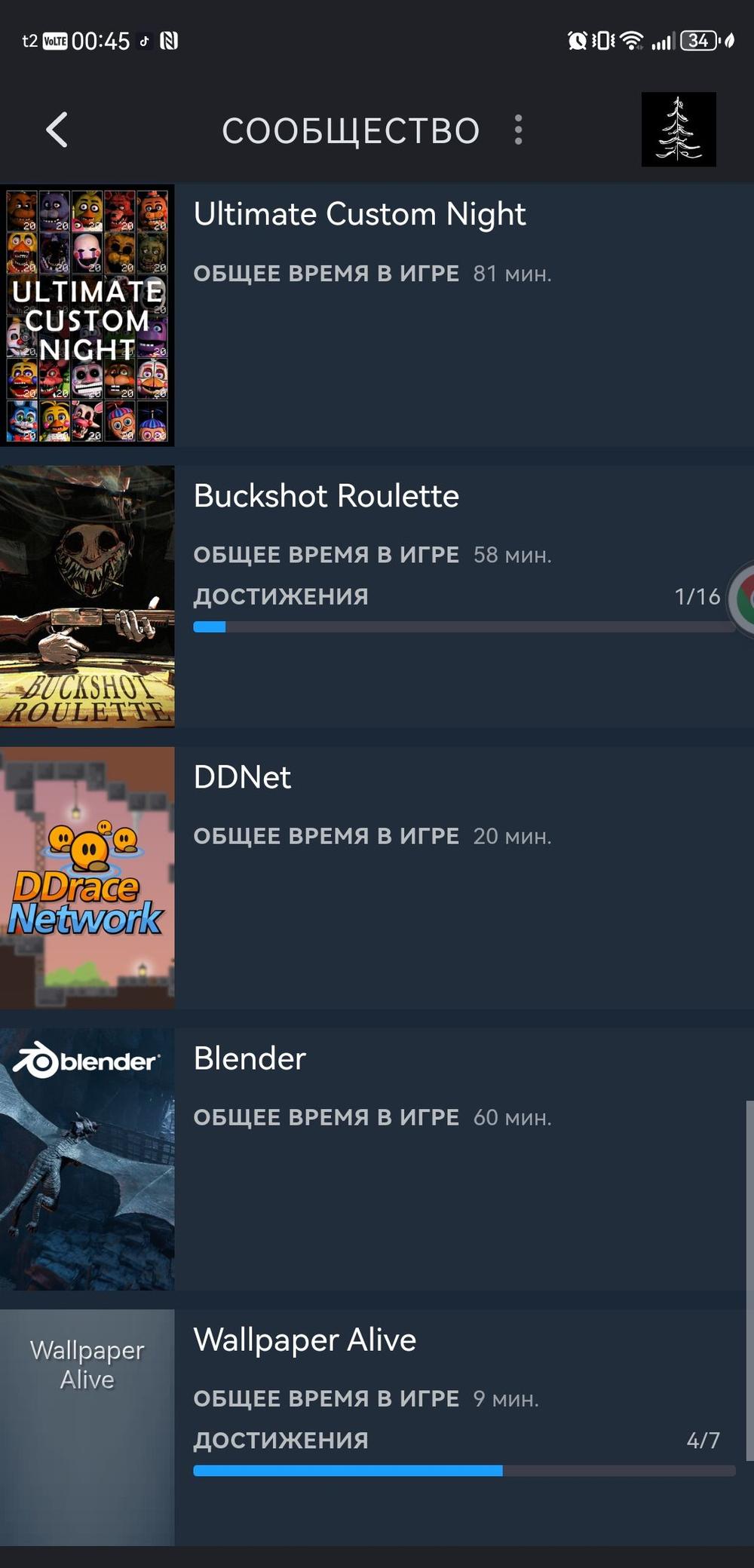Click Wallpaper Alive achievements progress bar
This screenshot has width=754, height=1568.
(x=464, y=1470)
